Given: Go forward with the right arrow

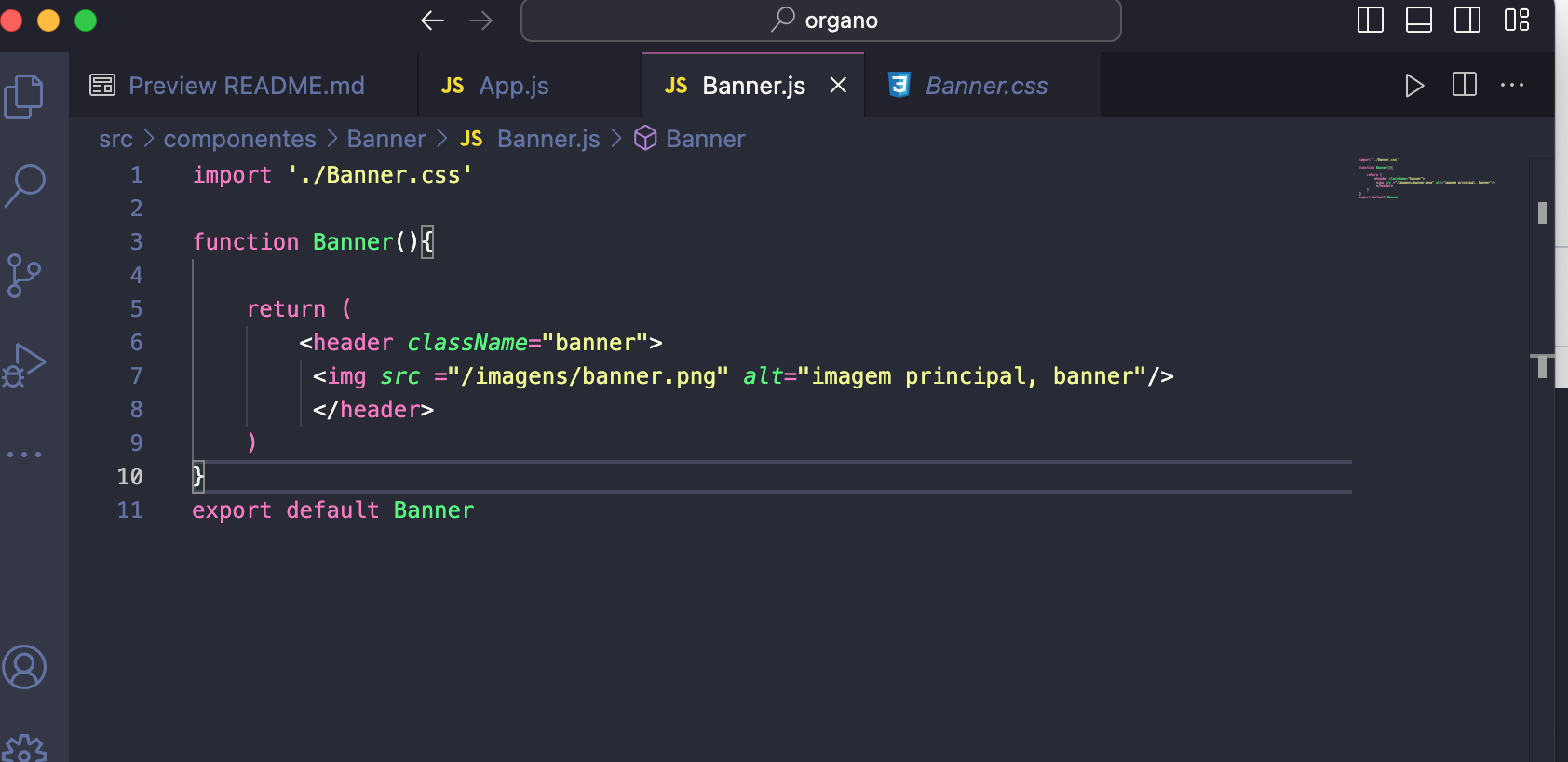Looking at the screenshot, I should tap(480, 20).
